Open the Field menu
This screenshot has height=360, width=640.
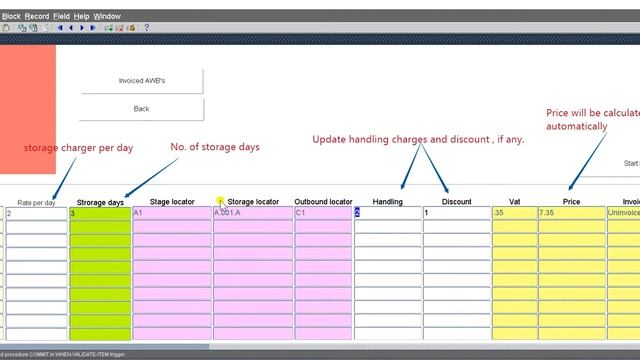61,16
